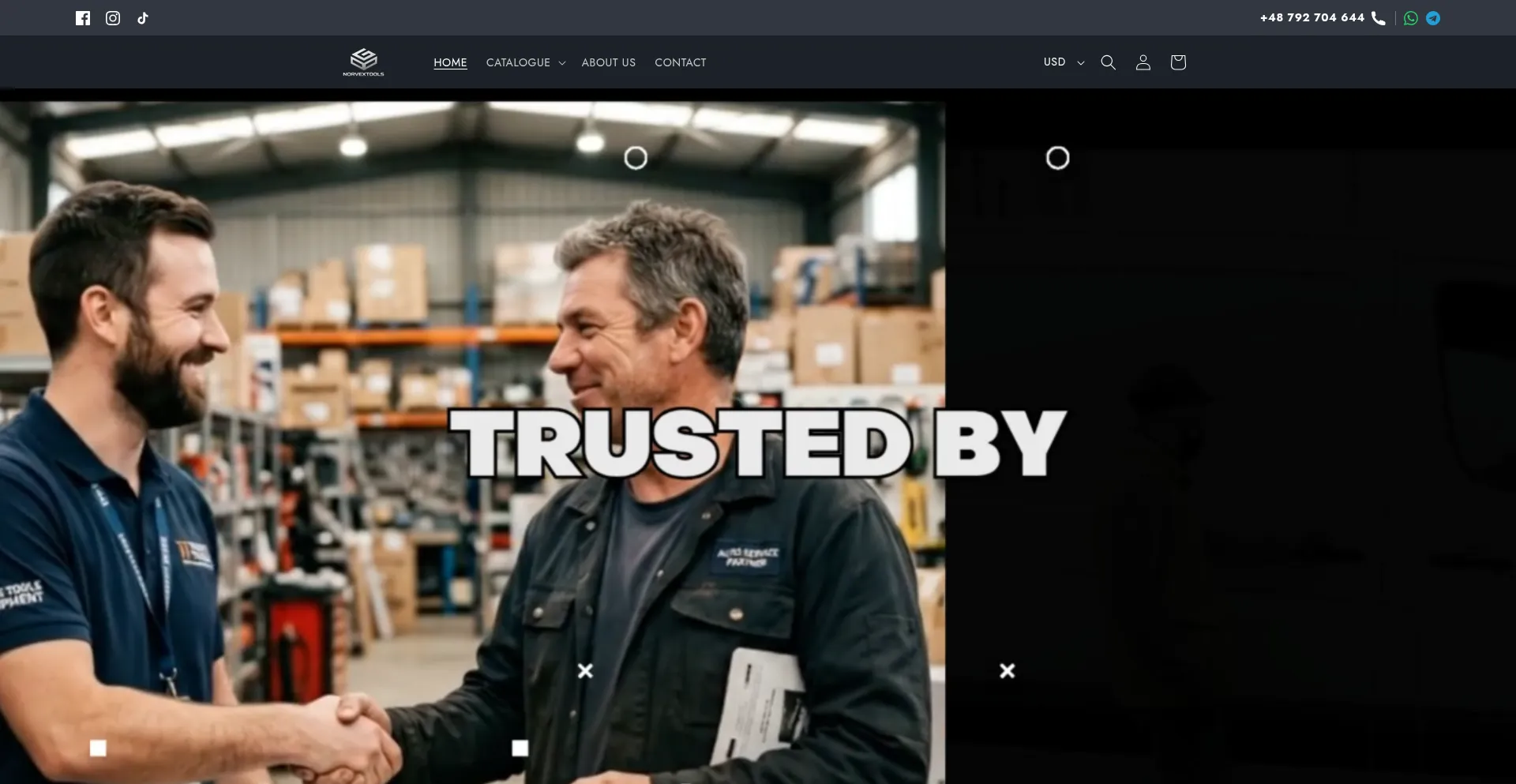1516x784 pixels.
Task: Click the phone handset icon
Action: coord(1379,18)
